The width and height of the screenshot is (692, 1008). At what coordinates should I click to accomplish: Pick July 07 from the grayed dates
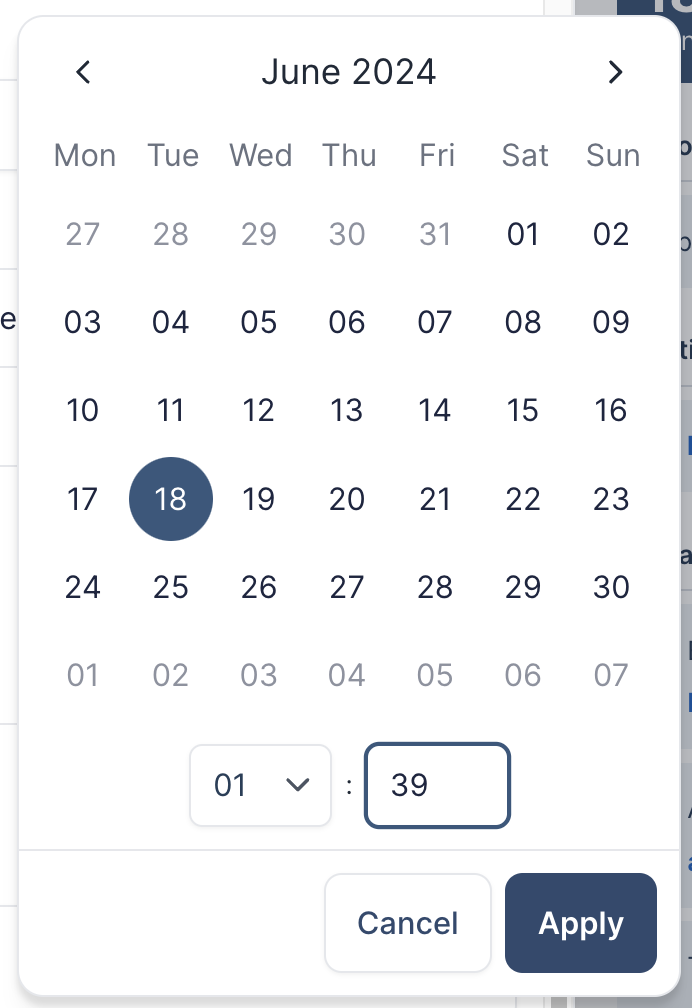tap(610, 675)
